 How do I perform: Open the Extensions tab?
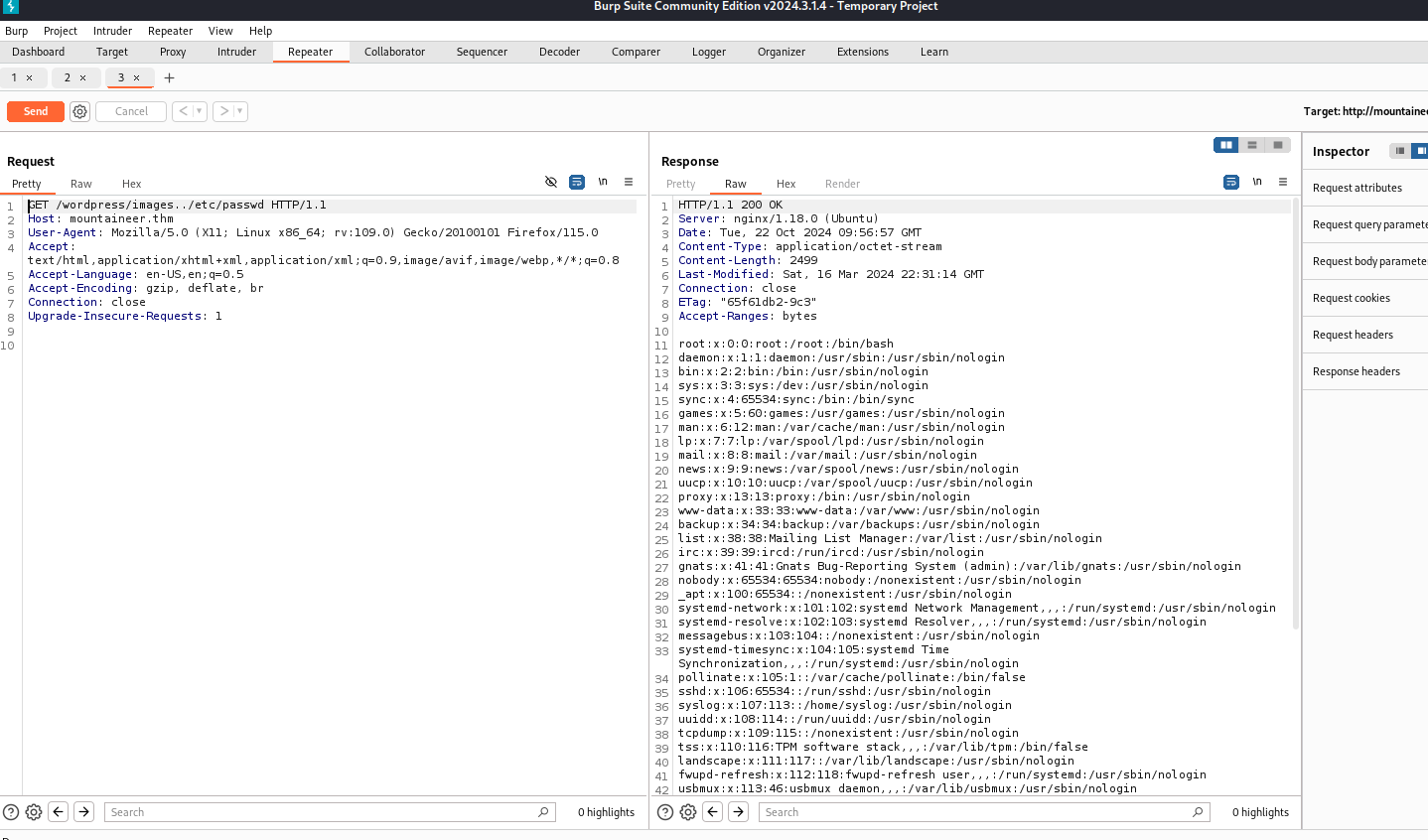[x=863, y=52]
